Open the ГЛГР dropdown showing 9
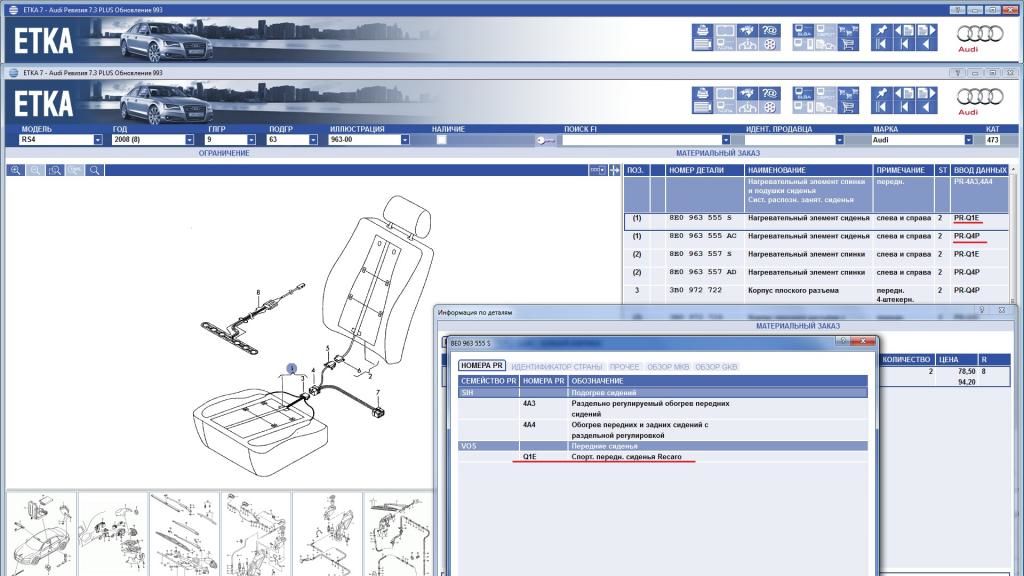 click(251, 140)
